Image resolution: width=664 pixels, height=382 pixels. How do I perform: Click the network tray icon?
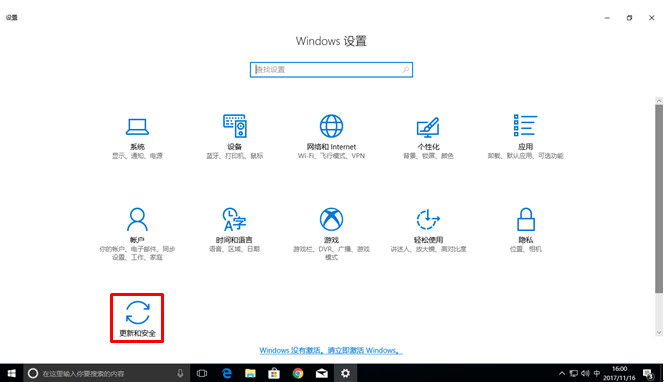click(573, 373)
